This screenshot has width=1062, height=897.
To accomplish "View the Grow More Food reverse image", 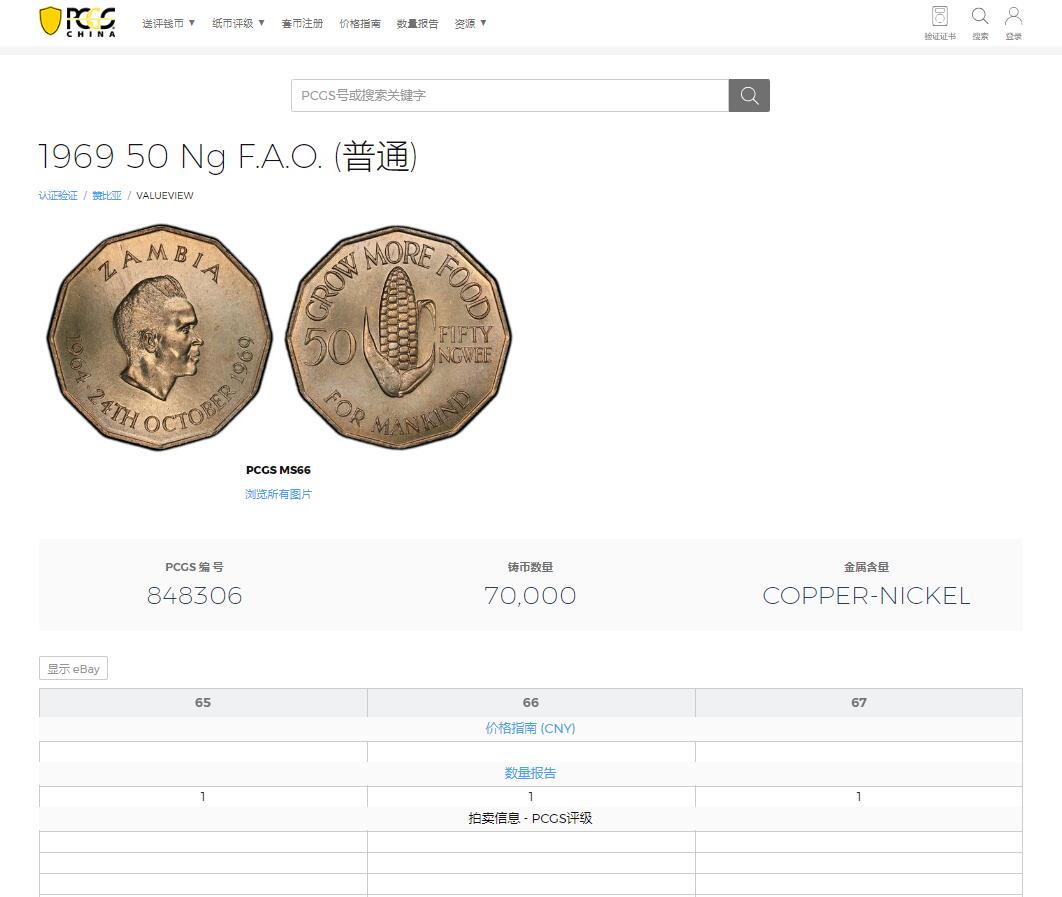I will [x=398, y=337].
